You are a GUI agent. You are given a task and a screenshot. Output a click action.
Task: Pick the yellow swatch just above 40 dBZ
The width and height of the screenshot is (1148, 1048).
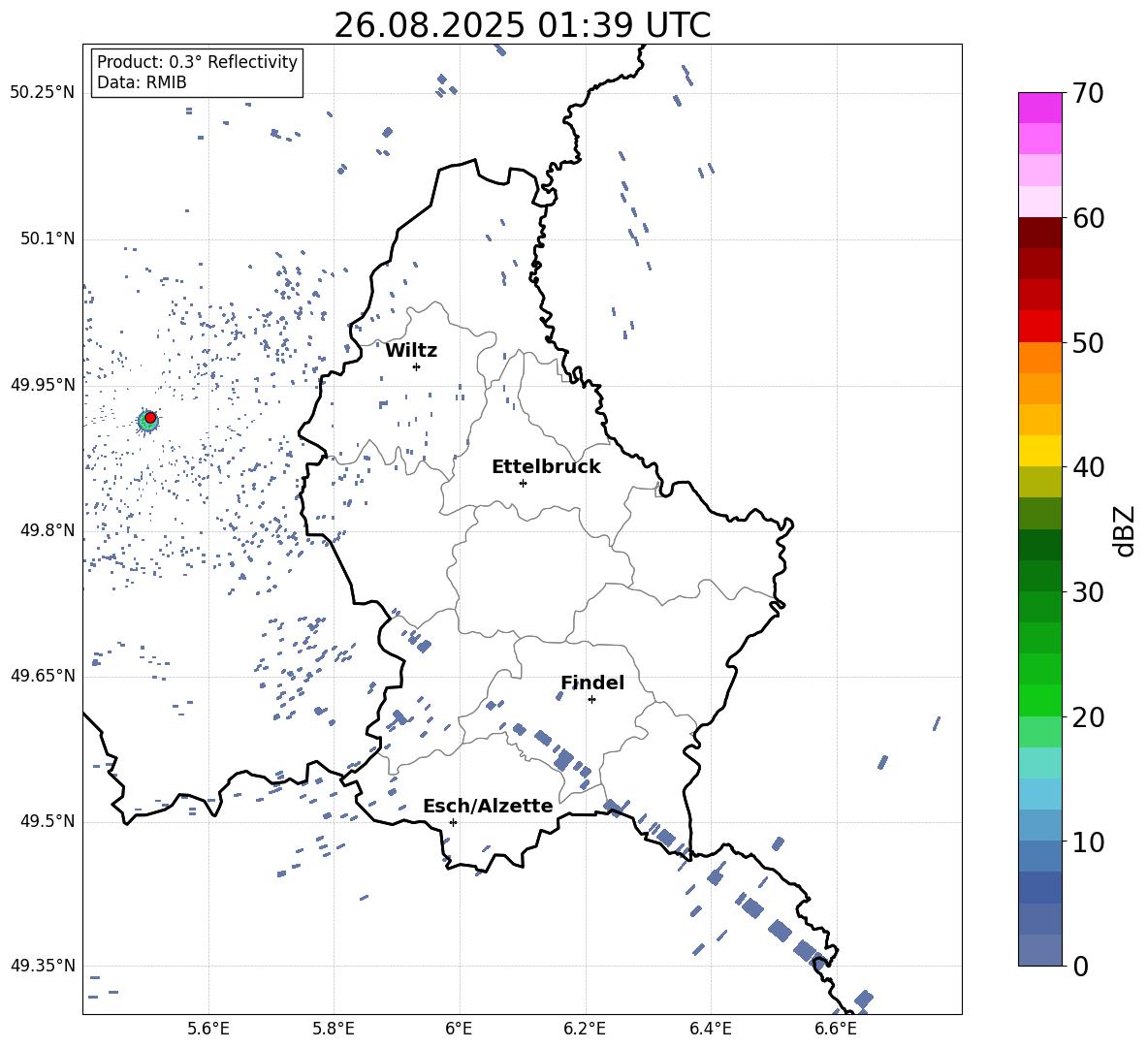pos(1040,451)
